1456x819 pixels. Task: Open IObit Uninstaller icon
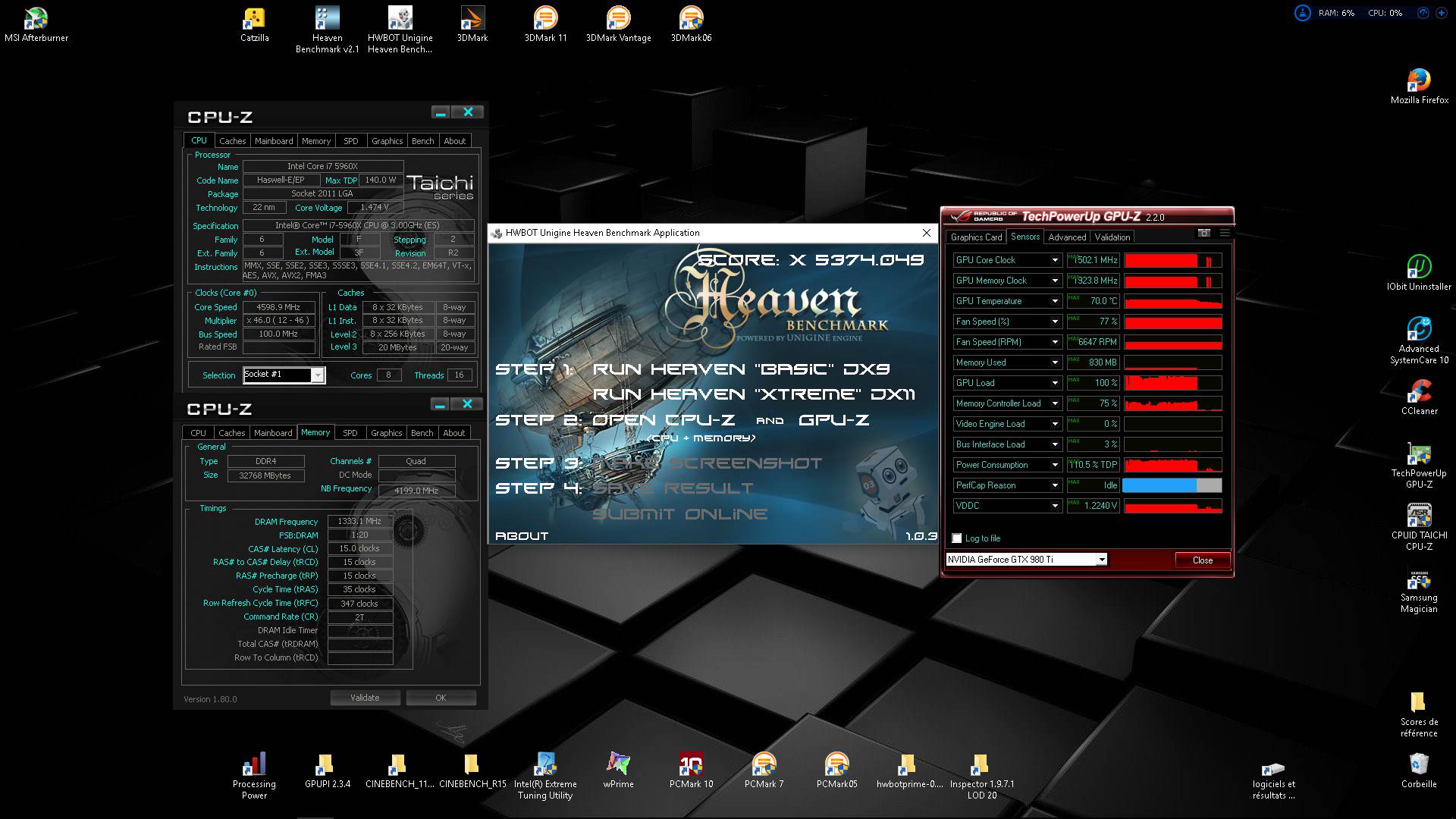(1419, 273)
